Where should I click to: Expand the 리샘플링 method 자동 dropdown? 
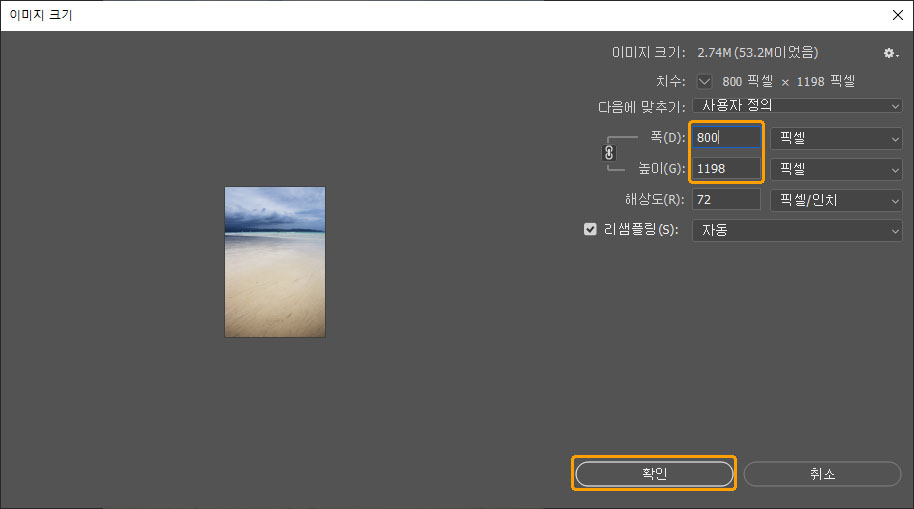797,230
